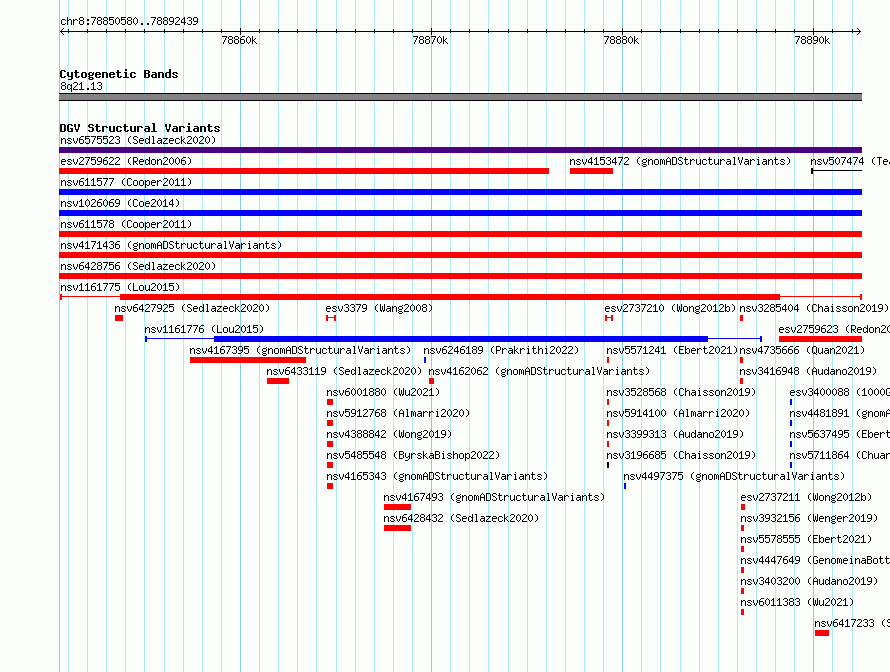Image resolution: width=890 pixels, height=672 pixels.
Task: Click the nsv6575523 (Sedlazeck2020) variant label
Action: (138, 140)
